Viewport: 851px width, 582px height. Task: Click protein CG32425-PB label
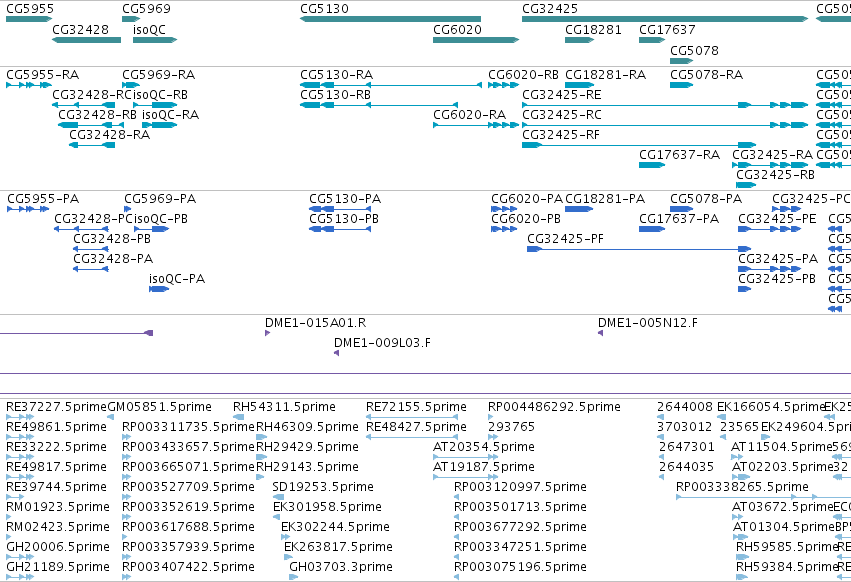777,279
